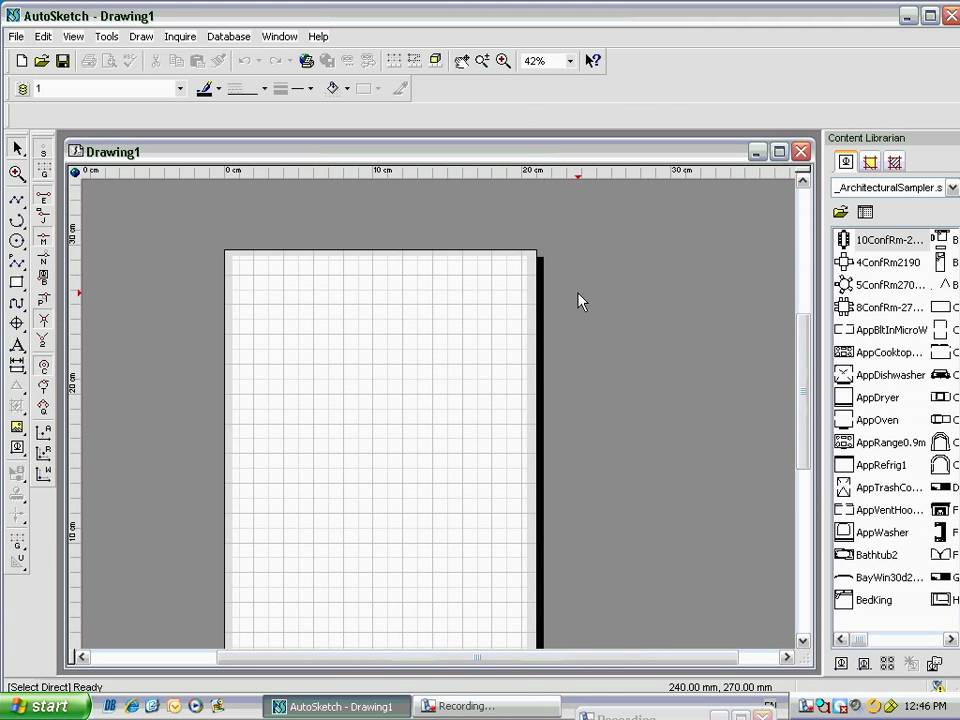The height and width of the screenshot is (720, 960).
Task: Open Internet Explorer from the quick launch
Action: [132, 707]
